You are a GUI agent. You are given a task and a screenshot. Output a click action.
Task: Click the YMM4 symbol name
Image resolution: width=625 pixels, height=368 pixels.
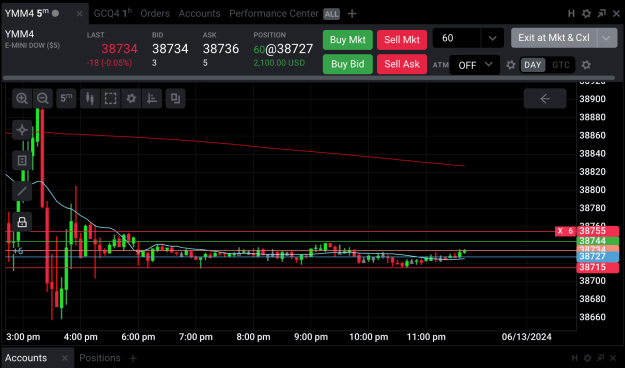point(19,34)
